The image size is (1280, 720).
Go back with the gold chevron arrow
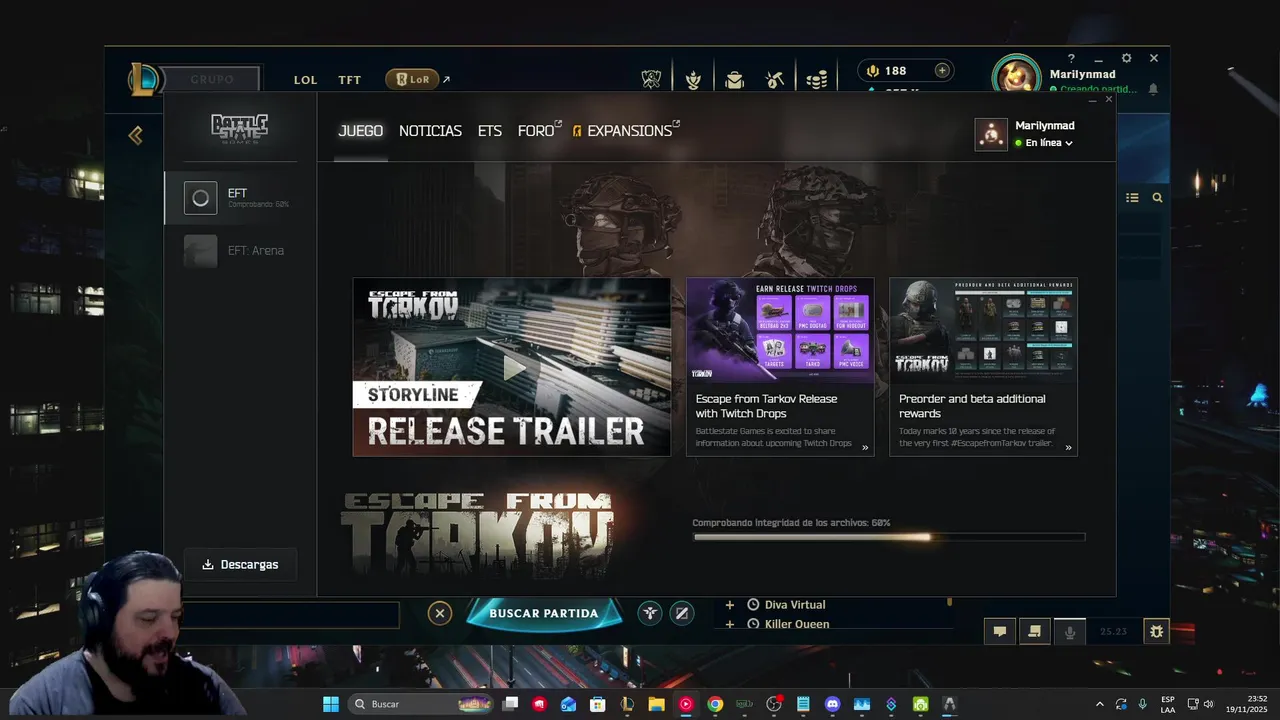(136, 135)
